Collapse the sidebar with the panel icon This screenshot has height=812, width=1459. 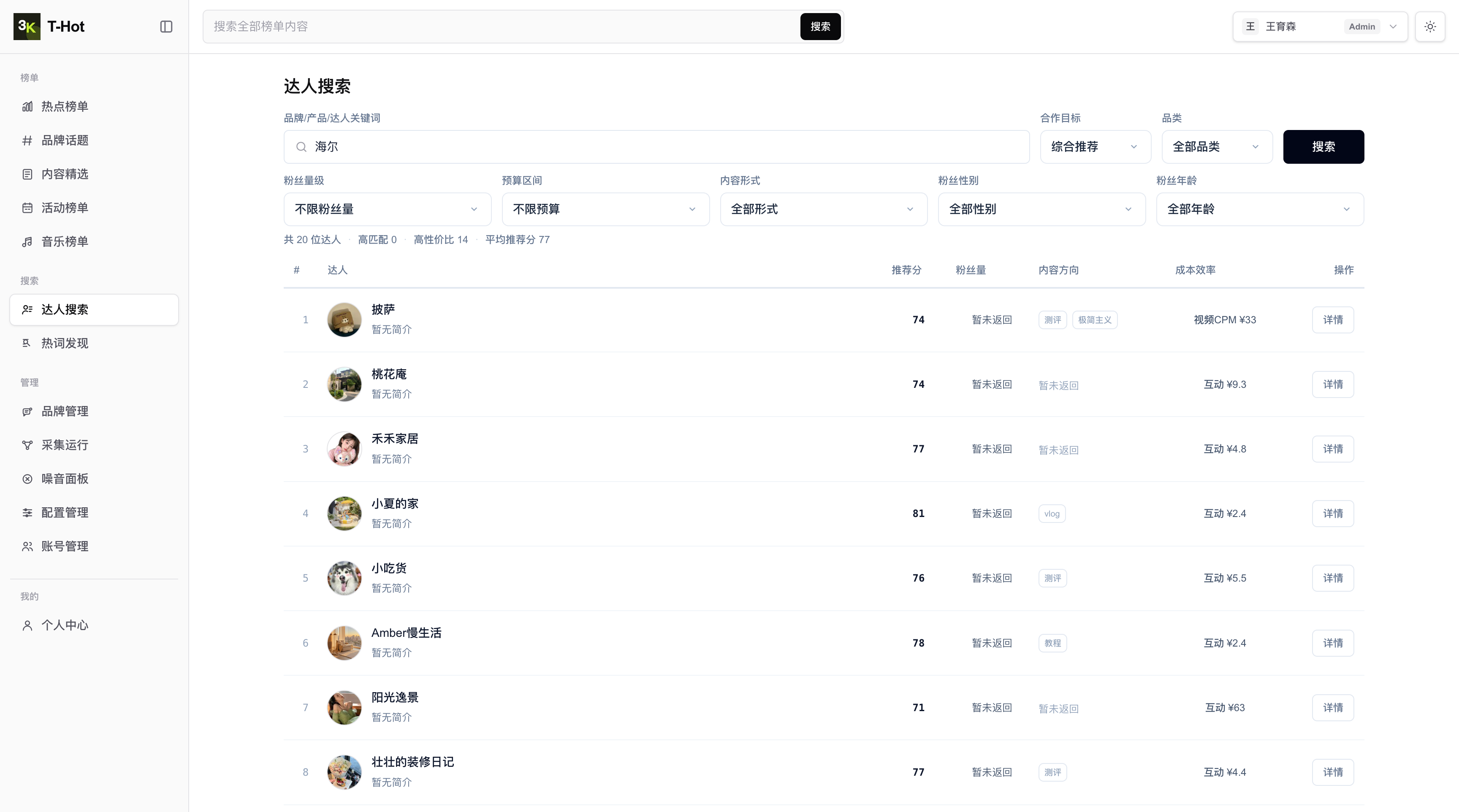pos(166,27)
